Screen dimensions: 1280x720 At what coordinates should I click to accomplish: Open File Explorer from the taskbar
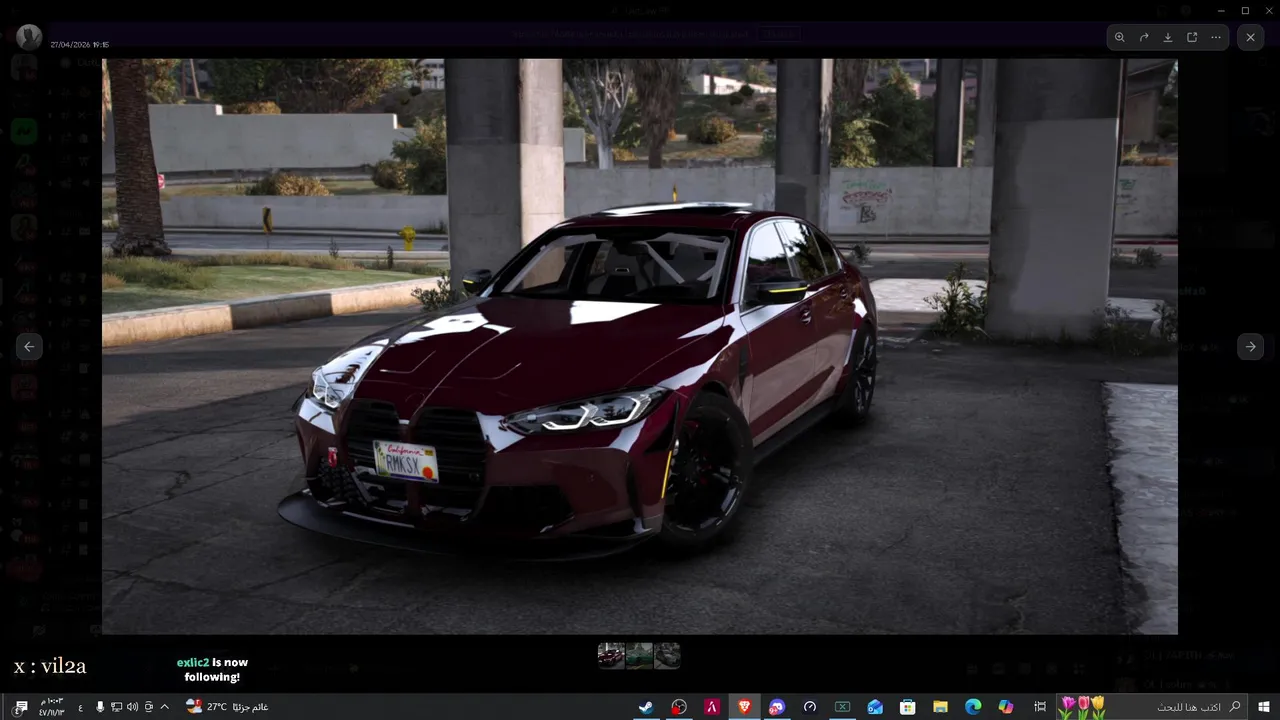click(x=940, y=707)
